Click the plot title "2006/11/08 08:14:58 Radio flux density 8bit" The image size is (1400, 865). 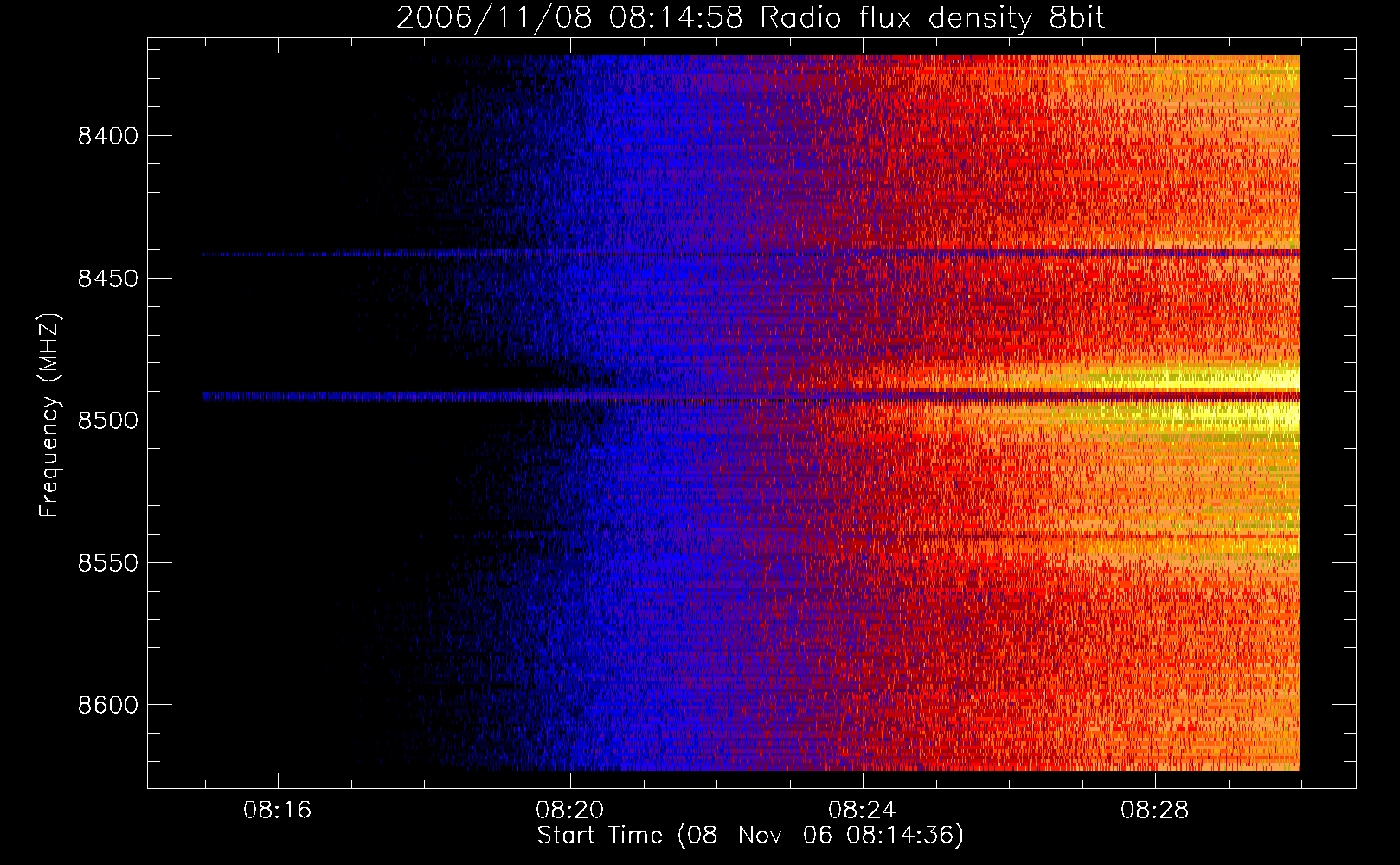pos(750,18)
